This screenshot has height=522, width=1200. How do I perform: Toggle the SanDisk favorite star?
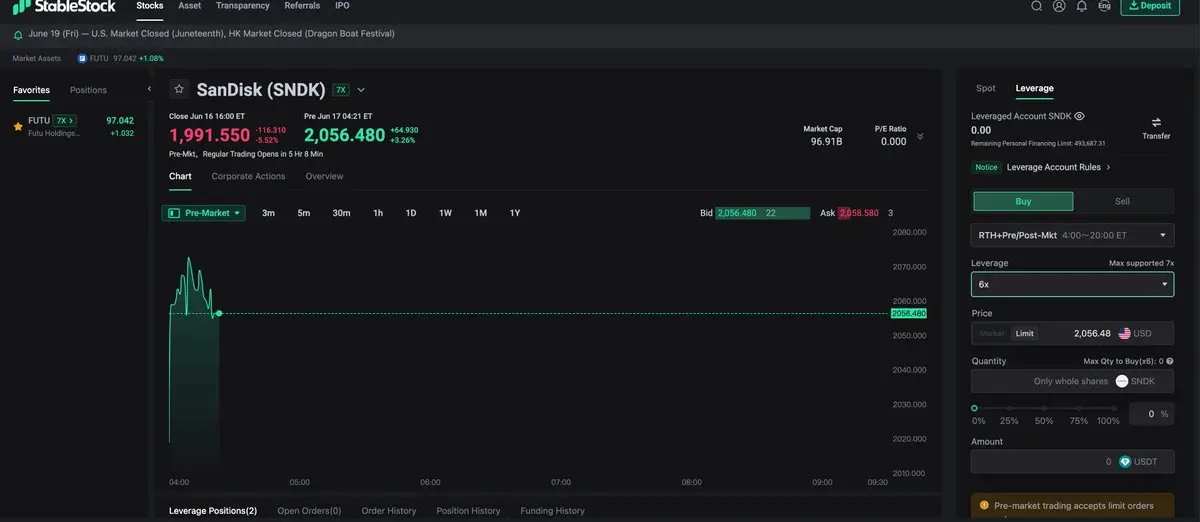[x=179, y=89]
